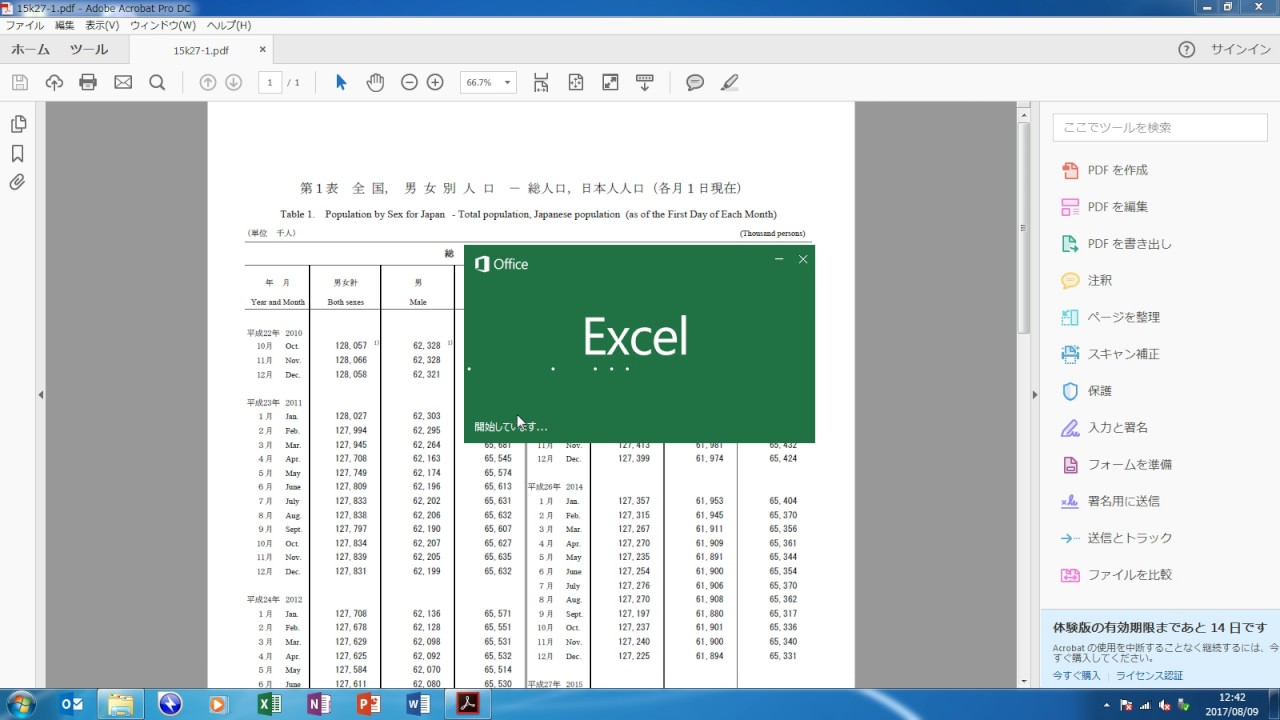Image resolution: width=1280 pixels, height=720 pixels.
Task: Close the Excel splash screen
Action: (x=803, y=259)
